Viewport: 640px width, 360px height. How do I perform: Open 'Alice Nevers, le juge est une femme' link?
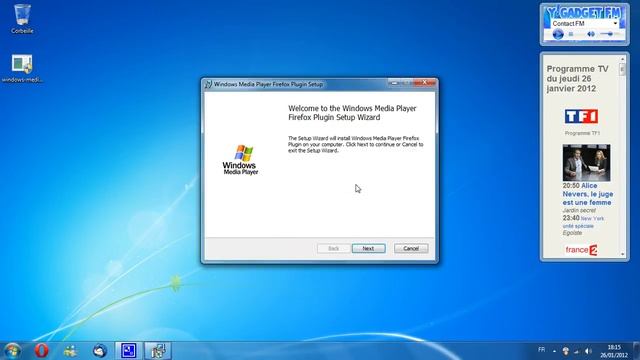point(588,194)
